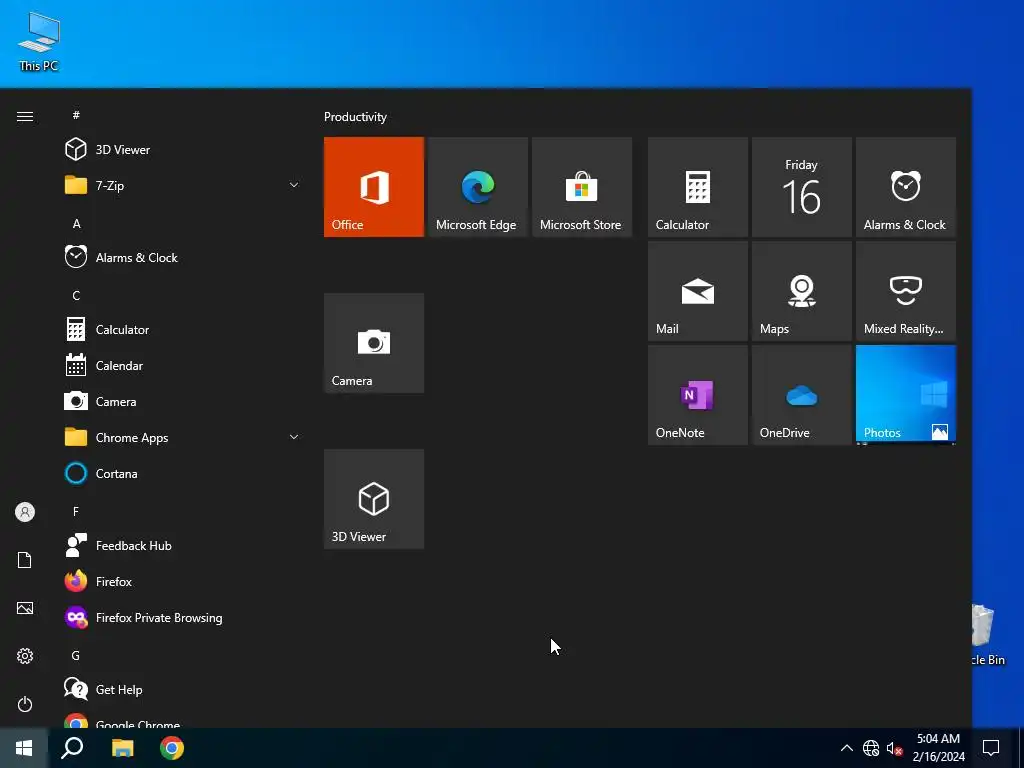Click the letter G section header
Viewport: 1024px width, 768px height.
[x=76, y=655]
